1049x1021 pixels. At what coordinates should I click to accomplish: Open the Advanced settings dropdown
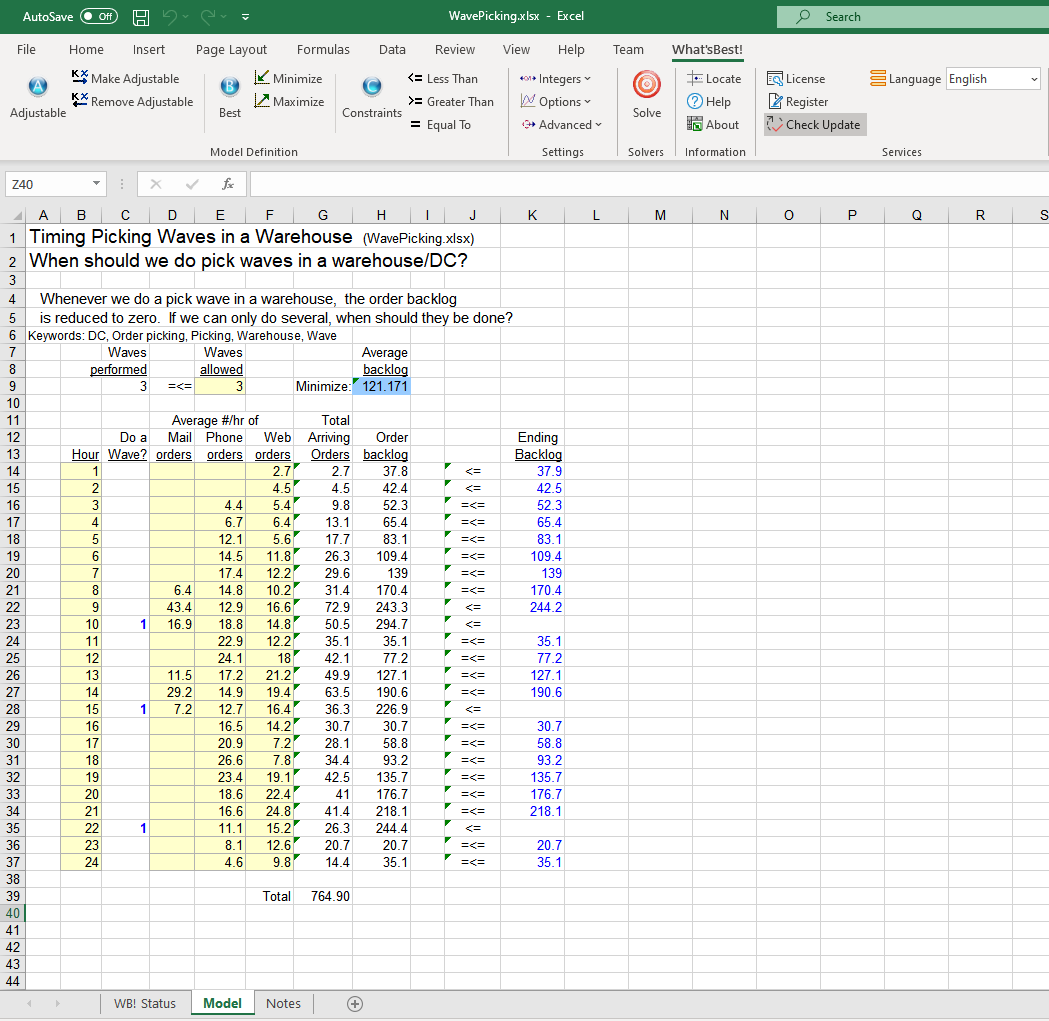pos(562,125)
